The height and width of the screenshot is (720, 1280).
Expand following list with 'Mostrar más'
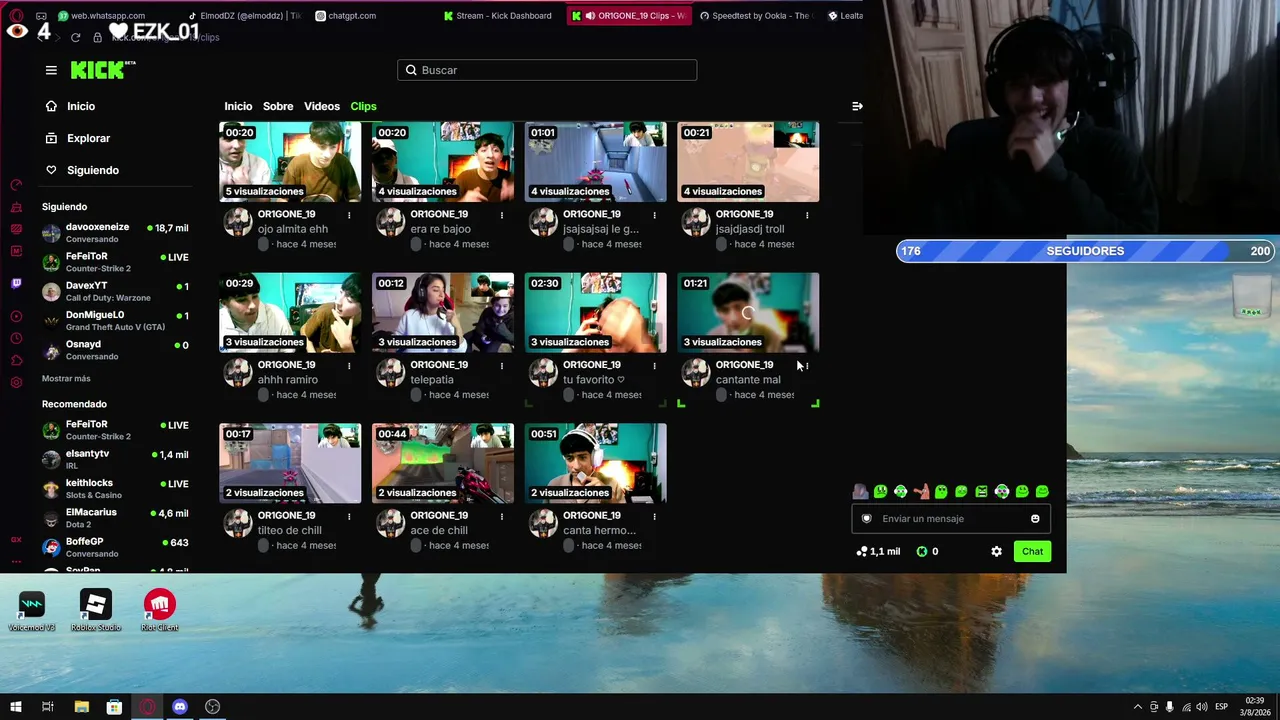pyautogui.click(x=66, y=379)
